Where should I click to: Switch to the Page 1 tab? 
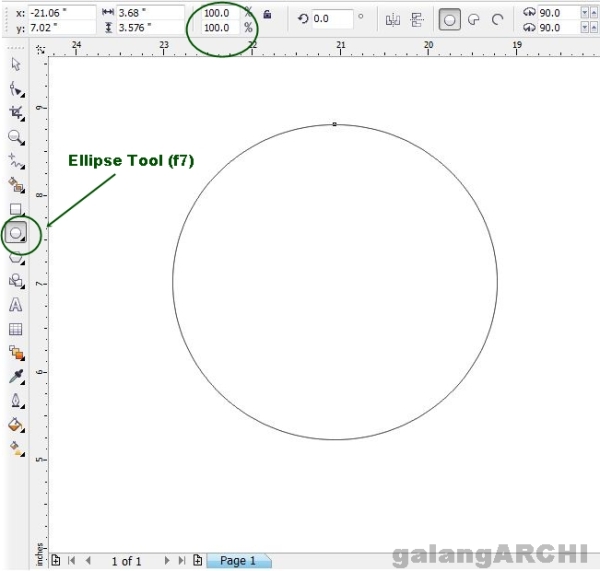coord(238,561)
